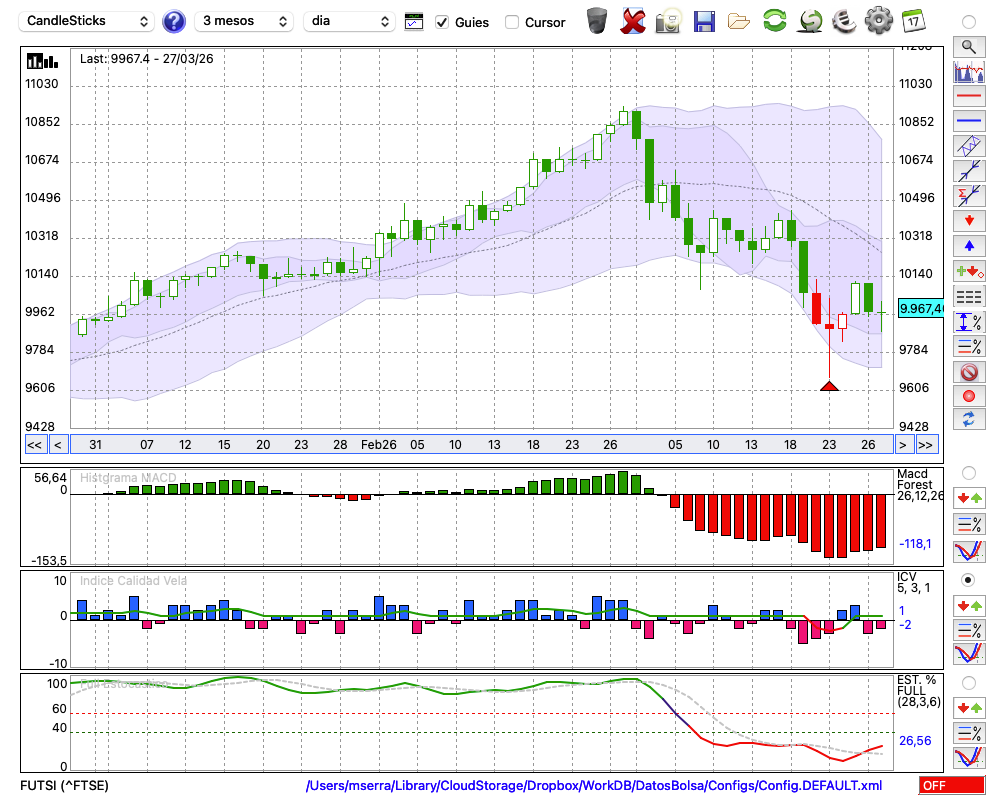Select the radio button at top right
Image resolution: width=1000 pixels, height=800 pixels.
click(969, 22)
